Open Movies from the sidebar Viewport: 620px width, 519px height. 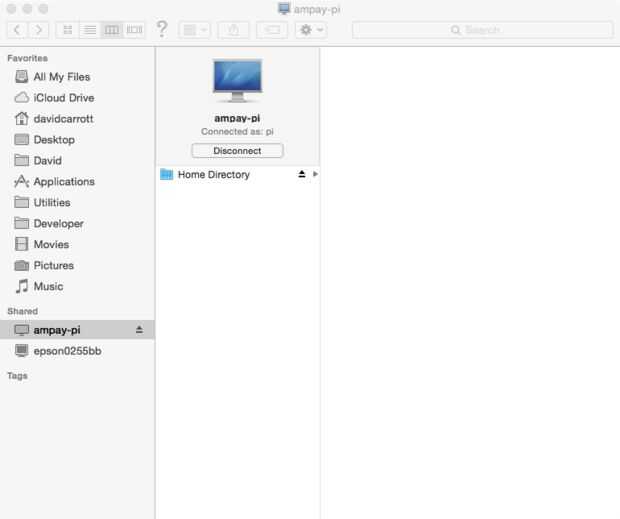pyautogui.click(x=77, y=244)
